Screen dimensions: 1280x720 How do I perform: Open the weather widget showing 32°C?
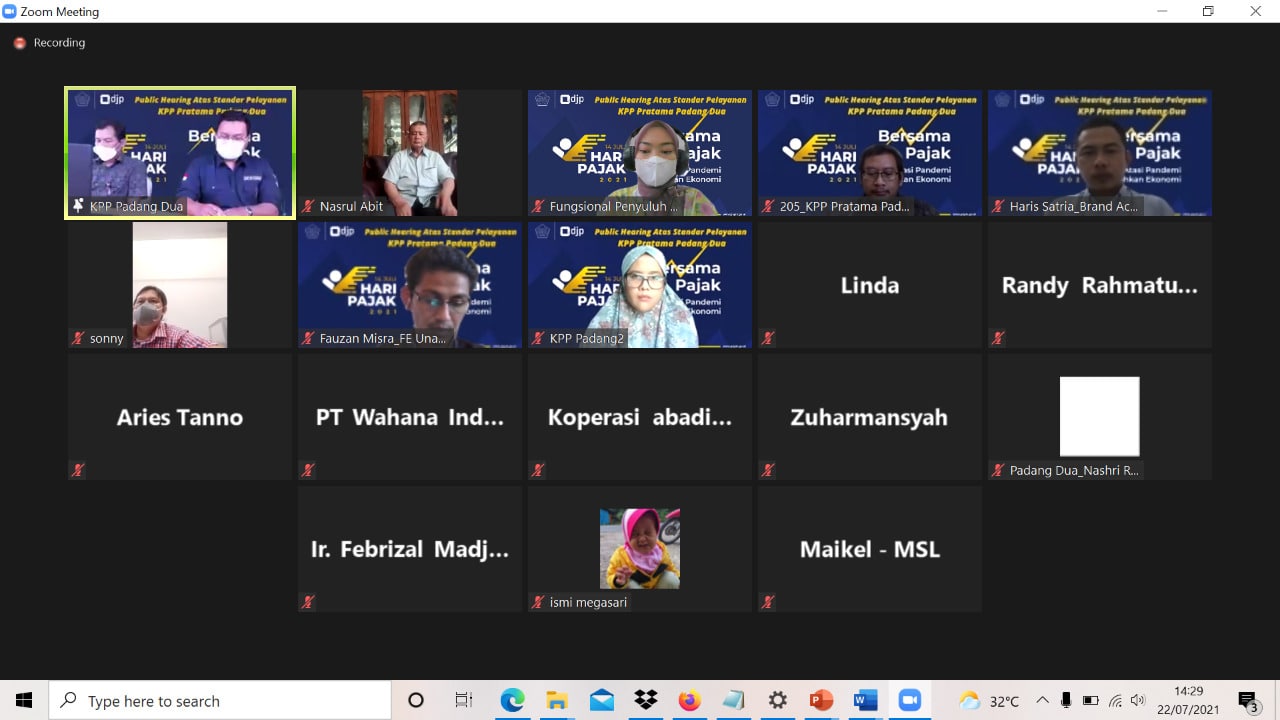pos(989,700)
